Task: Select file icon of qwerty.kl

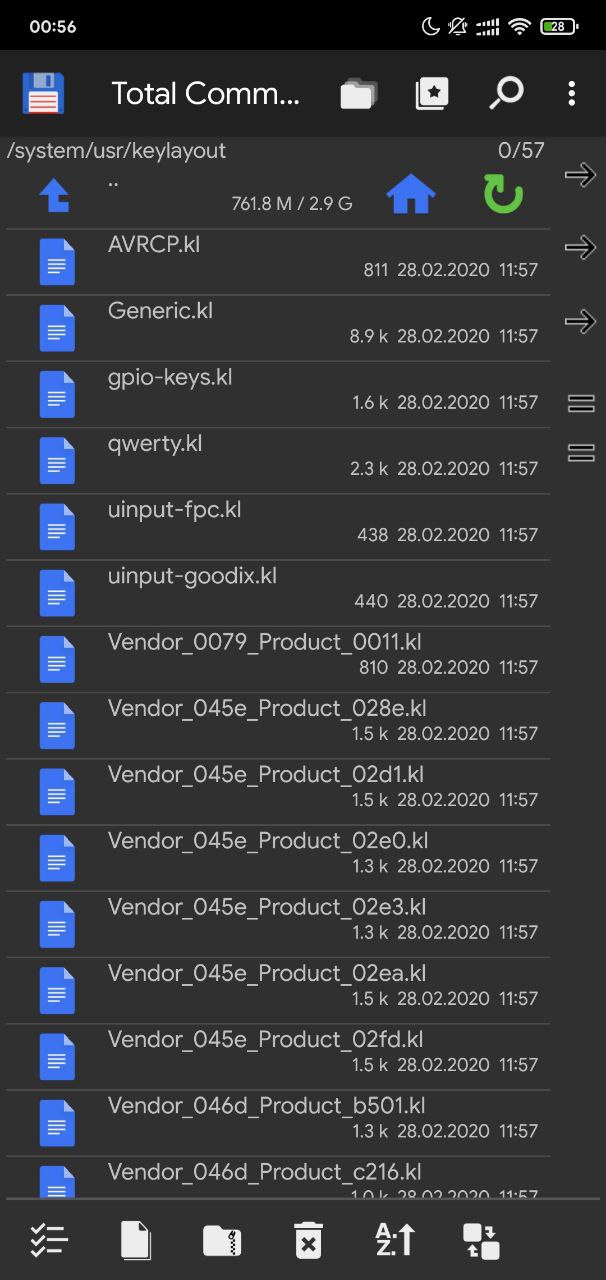Action: (57, 461)
